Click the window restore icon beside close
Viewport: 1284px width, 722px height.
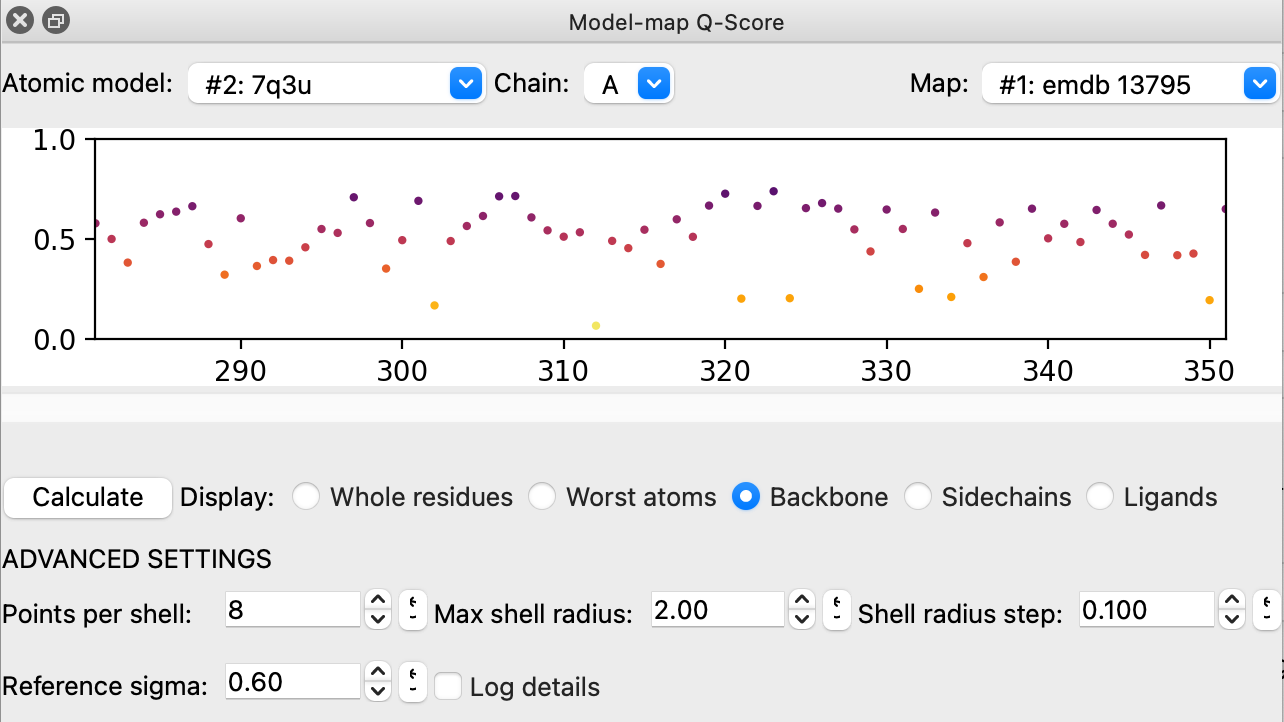[56, 20]
